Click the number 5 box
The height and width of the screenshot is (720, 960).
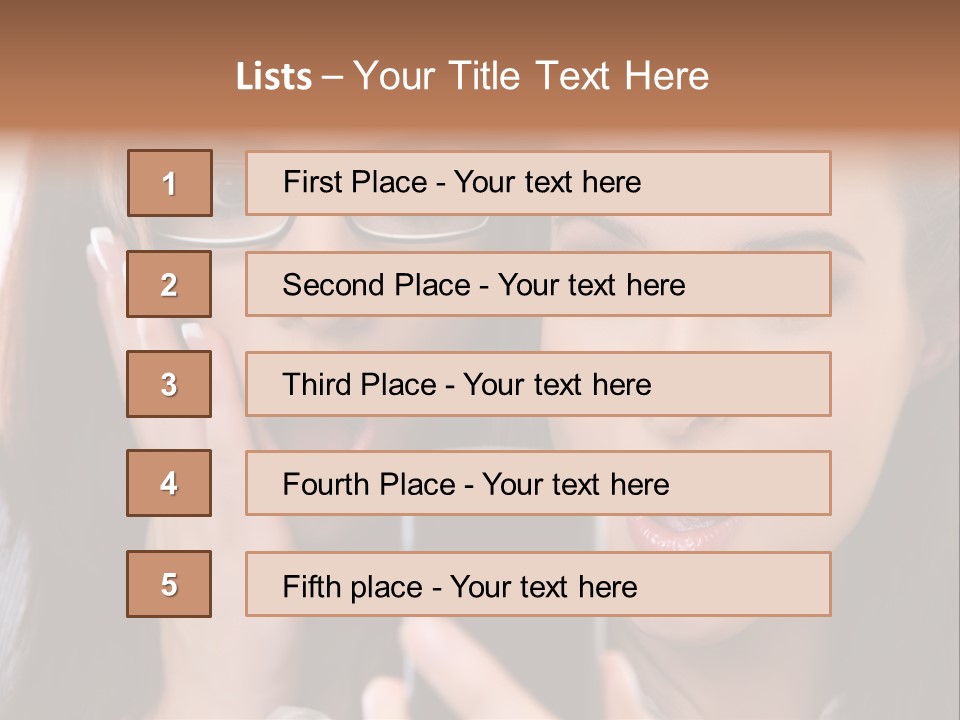click(169, 584)
